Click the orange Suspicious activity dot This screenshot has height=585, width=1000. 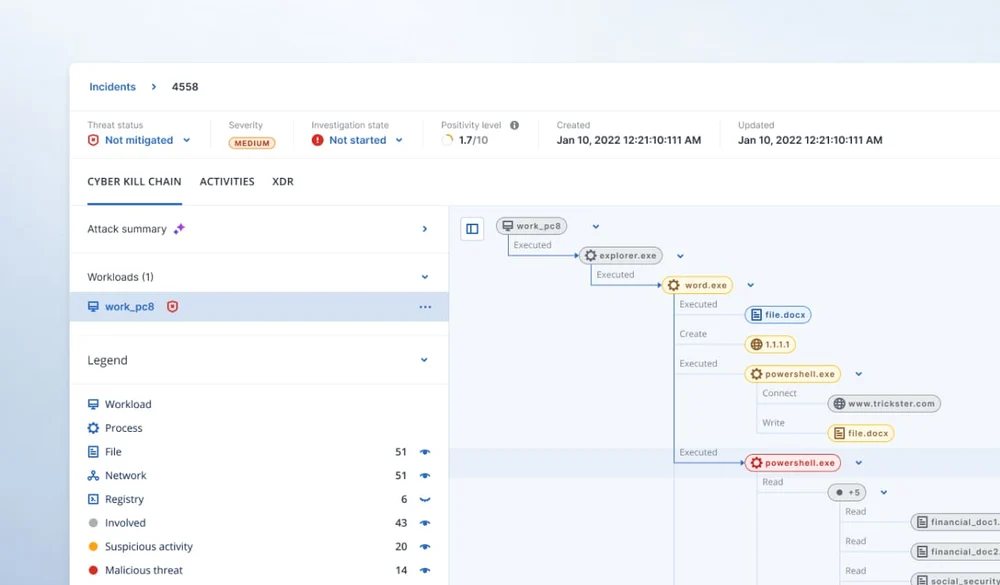click(93, 547)
